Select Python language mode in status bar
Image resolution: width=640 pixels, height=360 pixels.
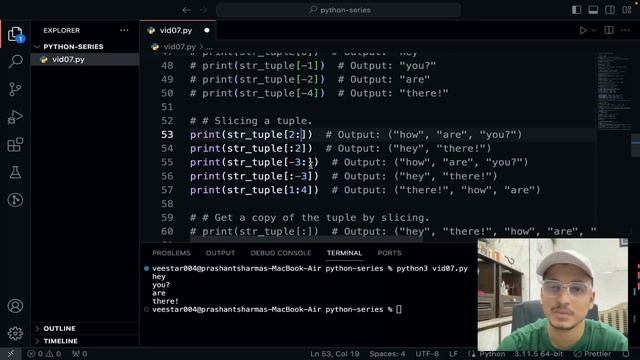[492, 354]
